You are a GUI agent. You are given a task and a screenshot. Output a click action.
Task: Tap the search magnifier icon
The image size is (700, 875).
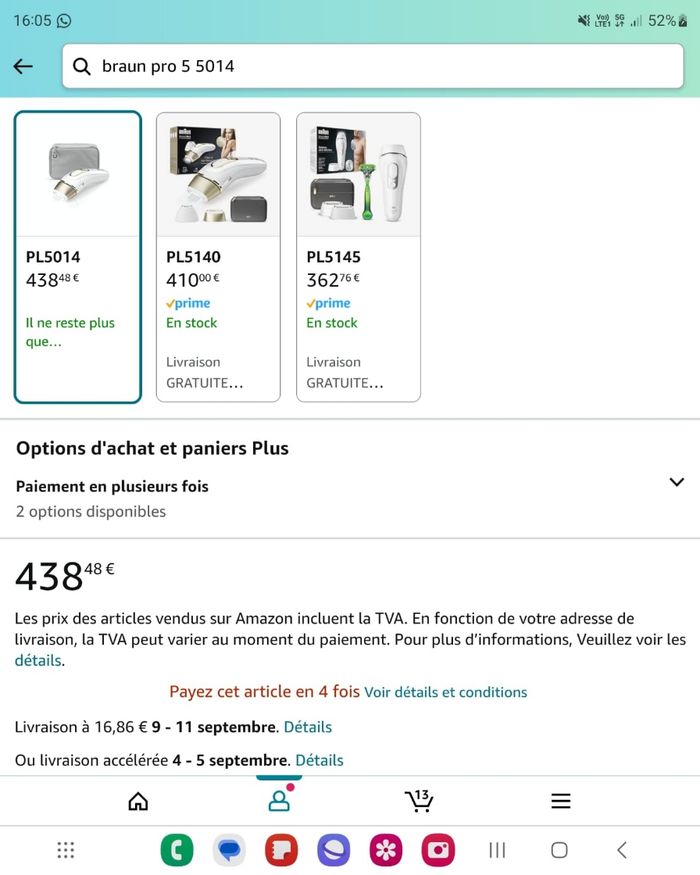pos(82,66)
